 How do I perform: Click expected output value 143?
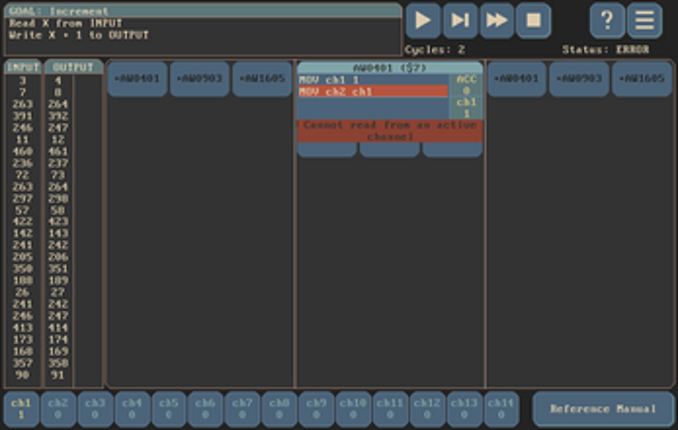(58, 233)
